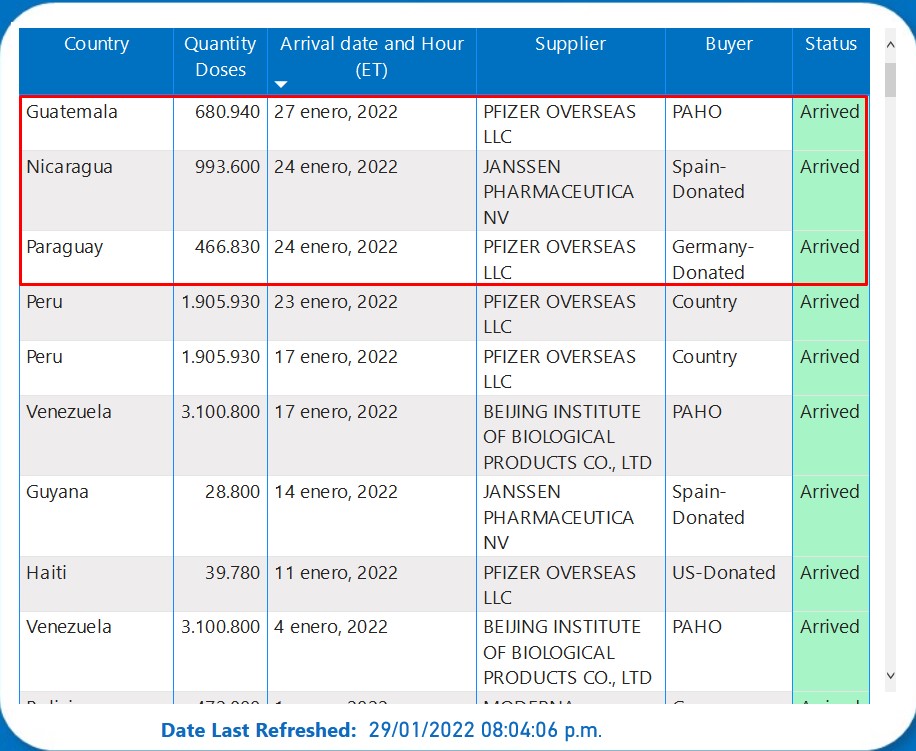The width and height of the screenshot is (916, 751).
Task: Click the scrollbar down arrow
Action: point(890,677)
